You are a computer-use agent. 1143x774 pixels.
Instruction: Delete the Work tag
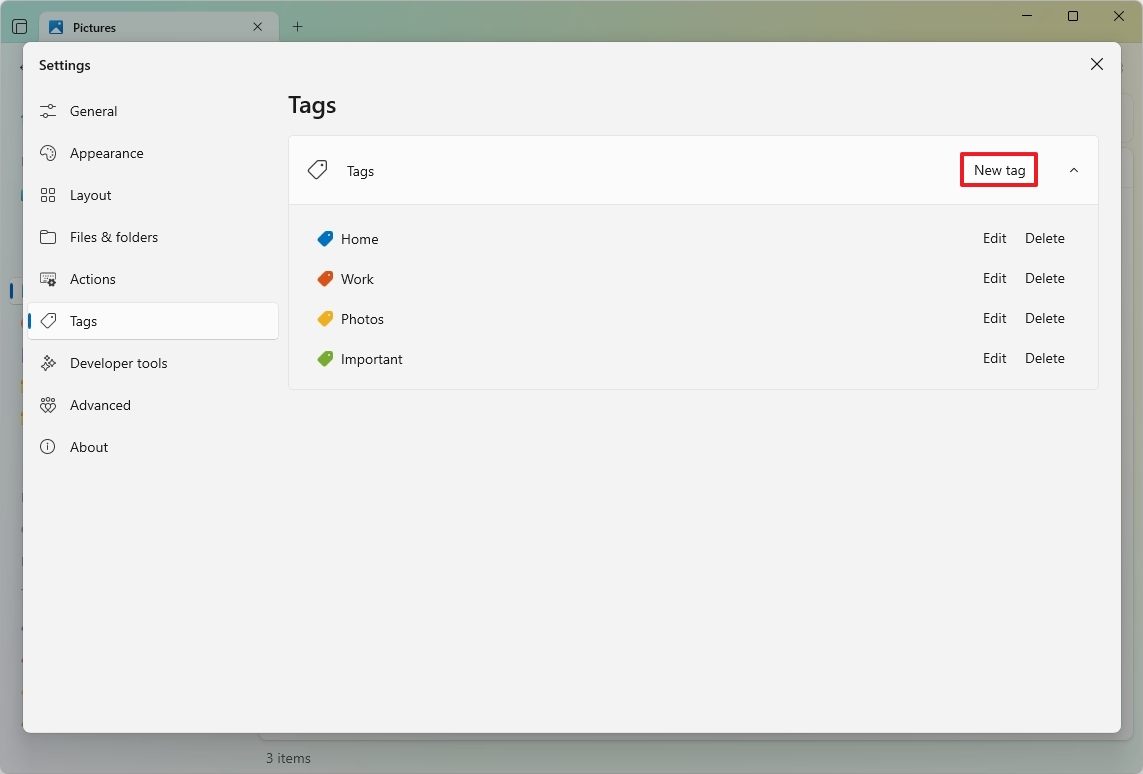[x=1045, y=278]
